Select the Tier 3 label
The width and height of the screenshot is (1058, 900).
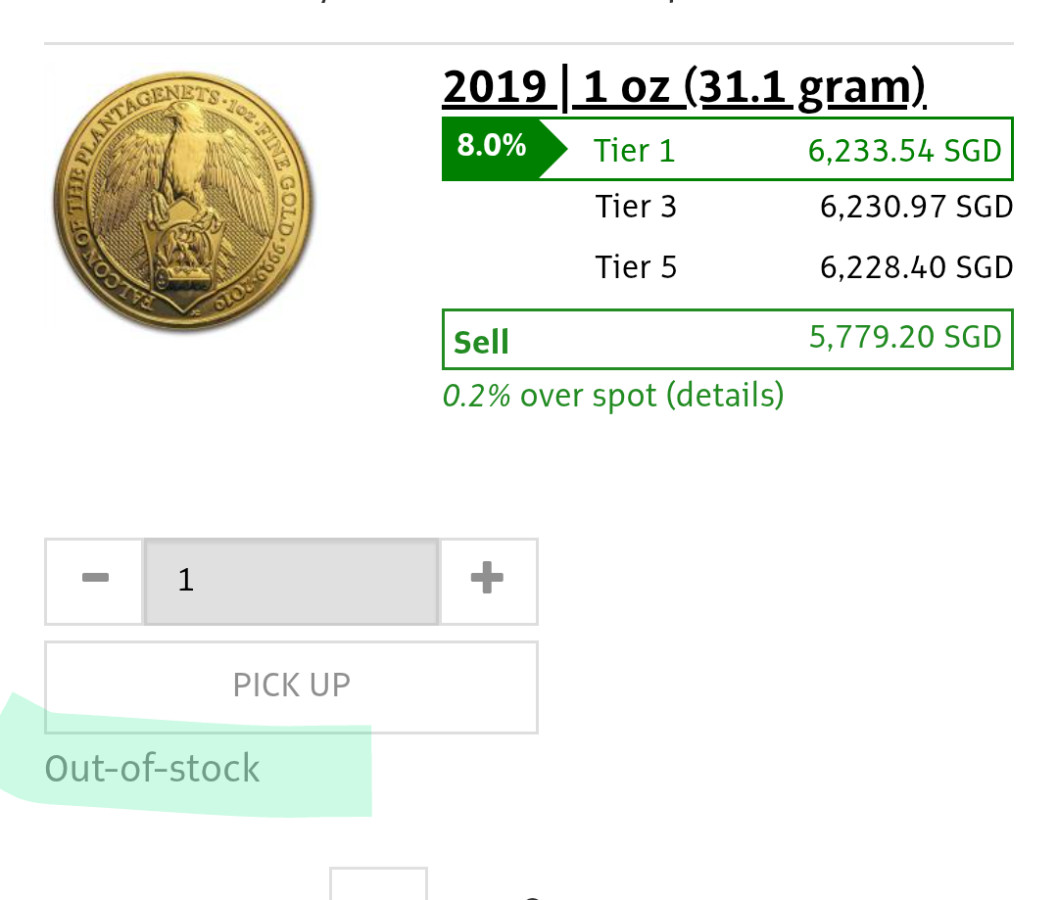[x=636, y=207]
